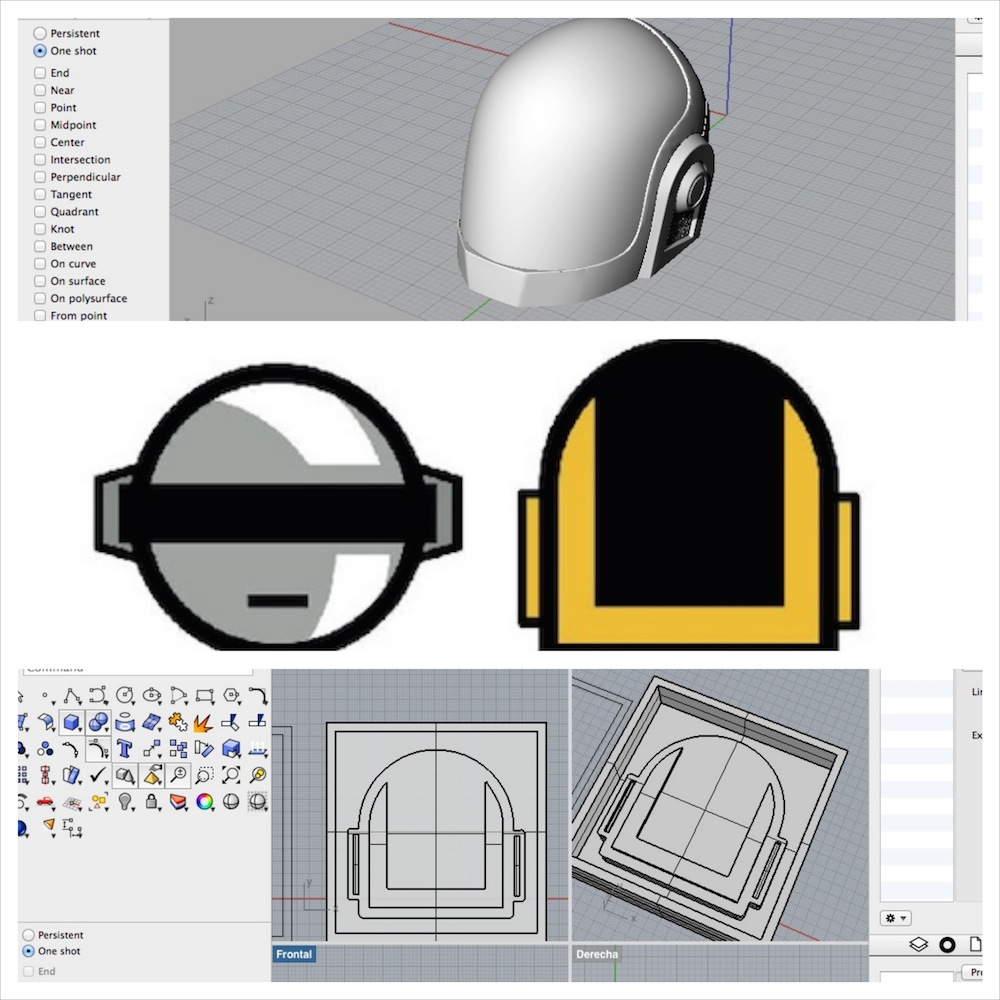Screen dimensions: 1000x1000
Task: Enable the Tangent snap checkbox
Action: point(40,194)
